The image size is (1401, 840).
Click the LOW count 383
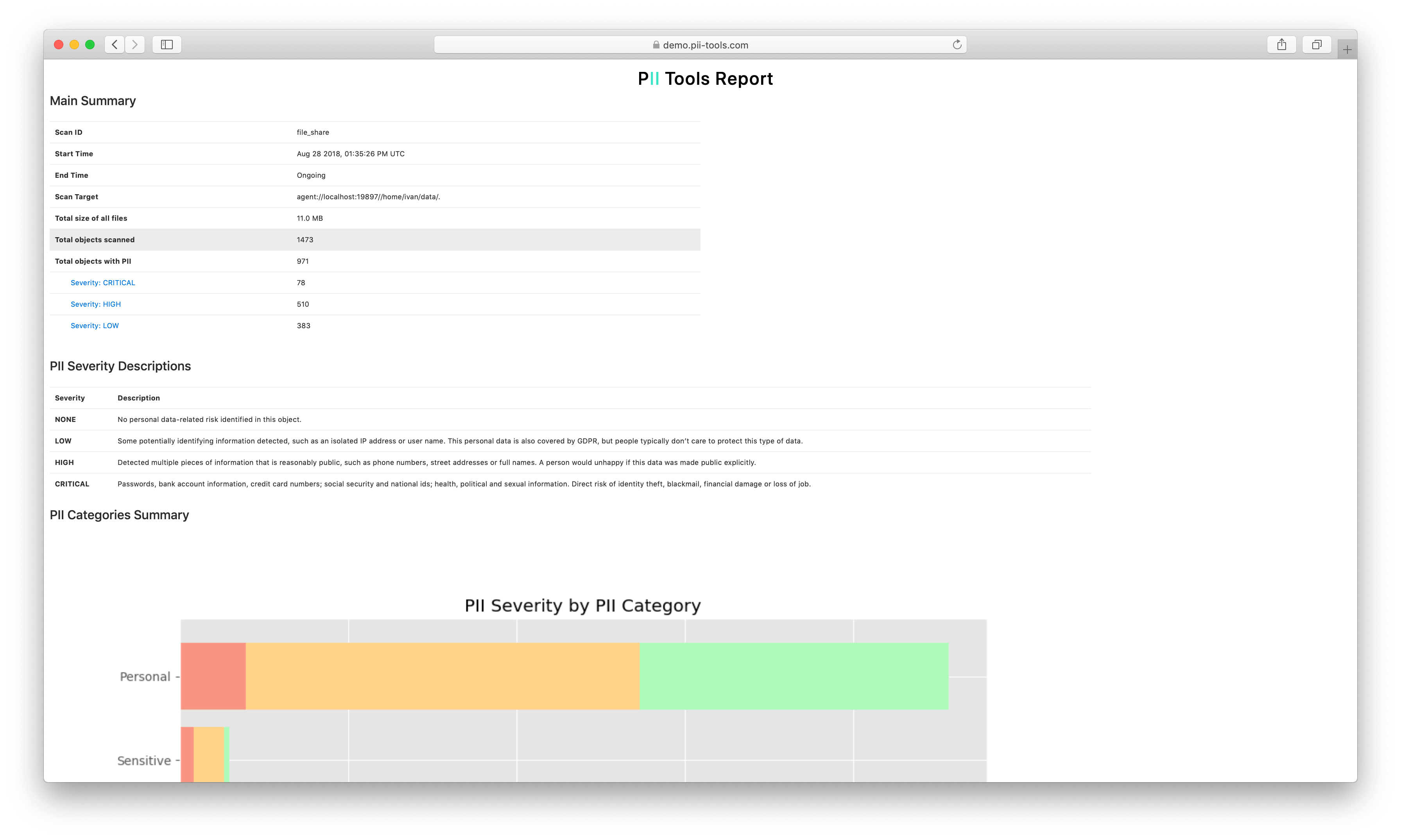(x=303, y=326)
